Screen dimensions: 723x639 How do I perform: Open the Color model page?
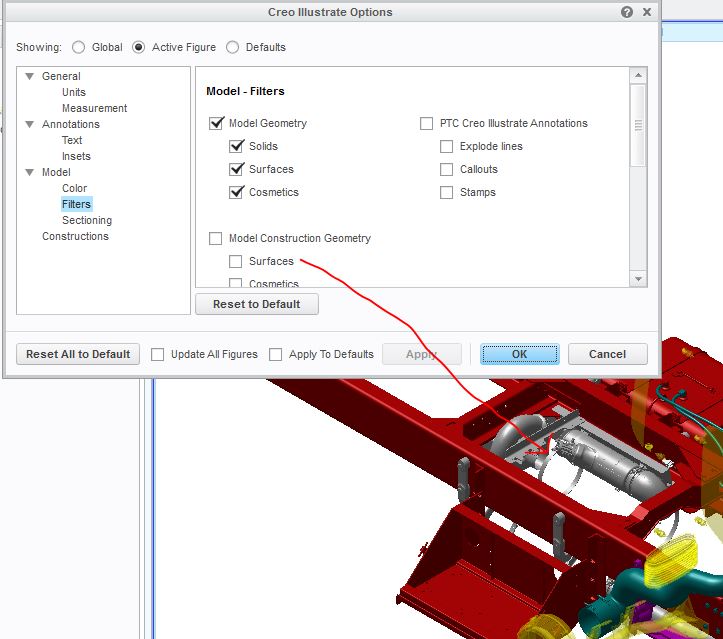74,188
